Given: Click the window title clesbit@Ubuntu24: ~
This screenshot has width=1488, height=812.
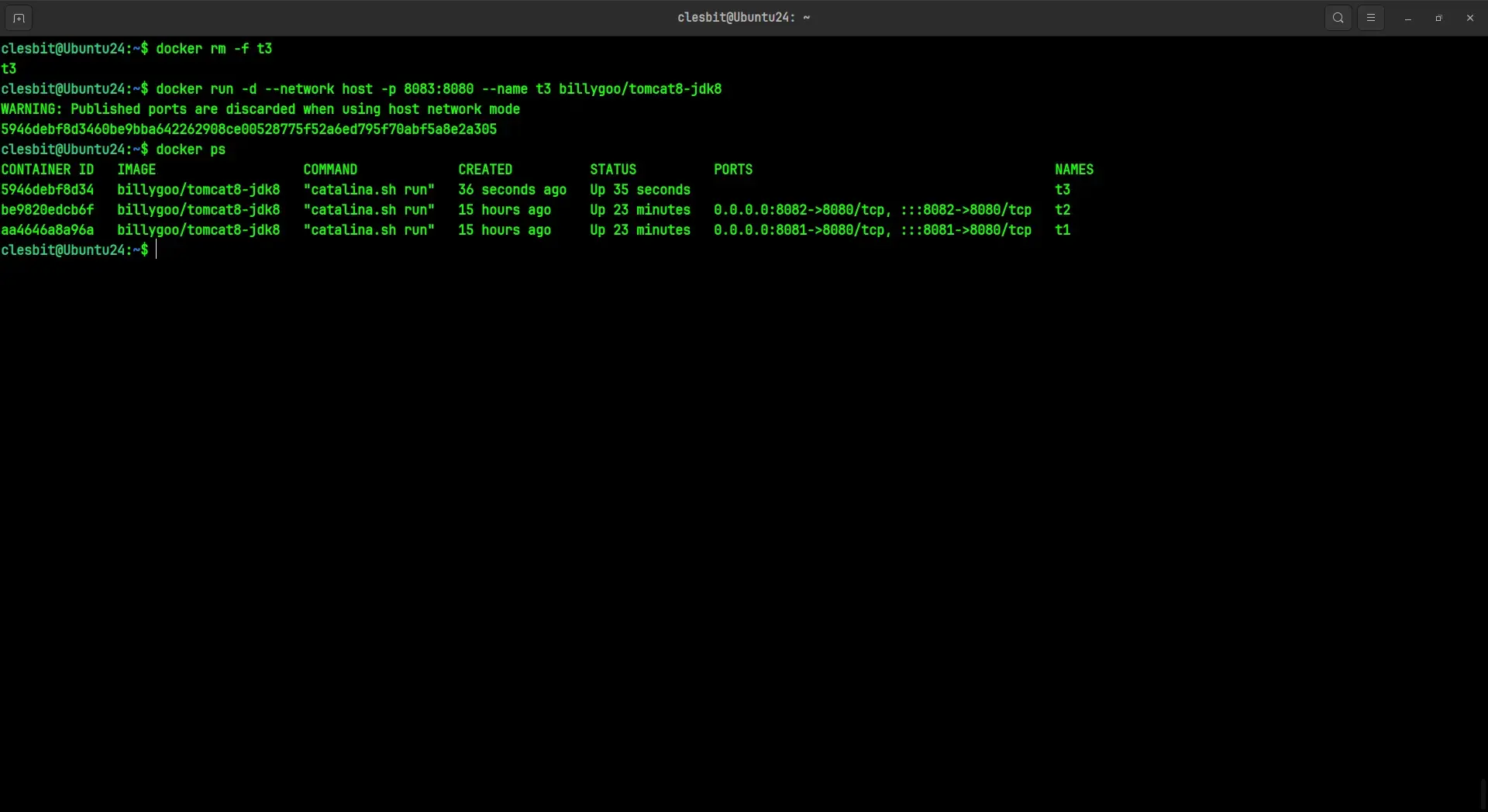Looking at the screenshot, I should click(744, 18).
